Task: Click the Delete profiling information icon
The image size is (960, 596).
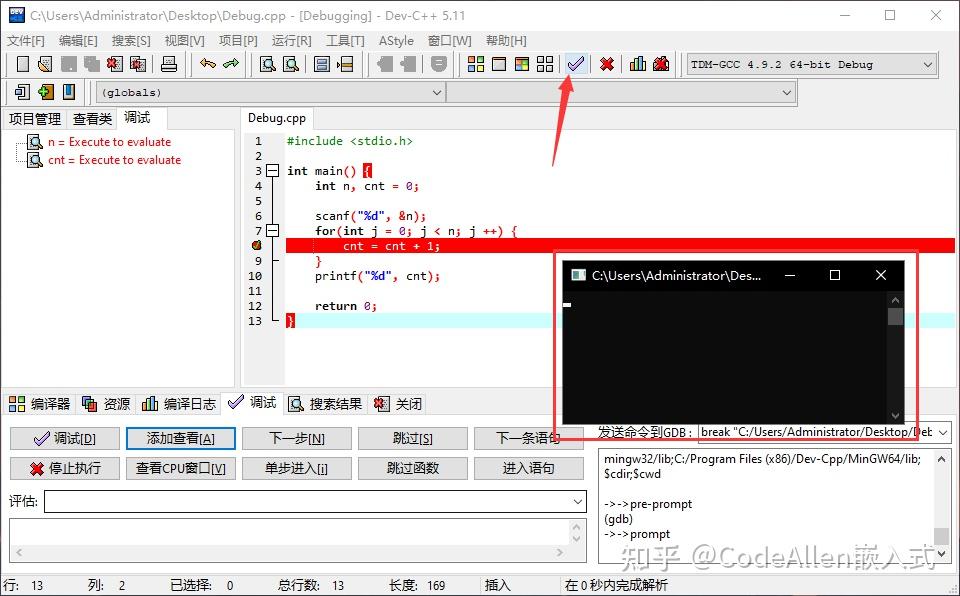Action: (661, 64)
